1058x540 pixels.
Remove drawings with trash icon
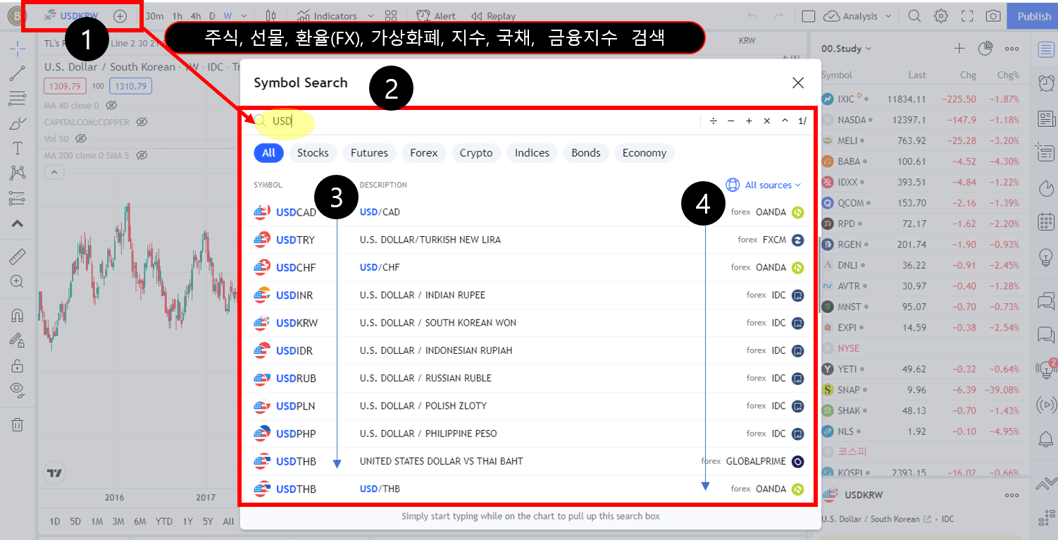(x=18, y=424)
